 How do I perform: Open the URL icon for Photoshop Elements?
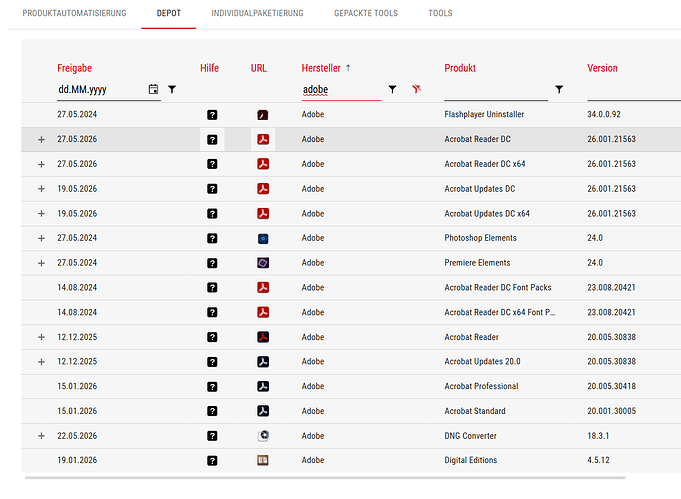tap(263, 238)
